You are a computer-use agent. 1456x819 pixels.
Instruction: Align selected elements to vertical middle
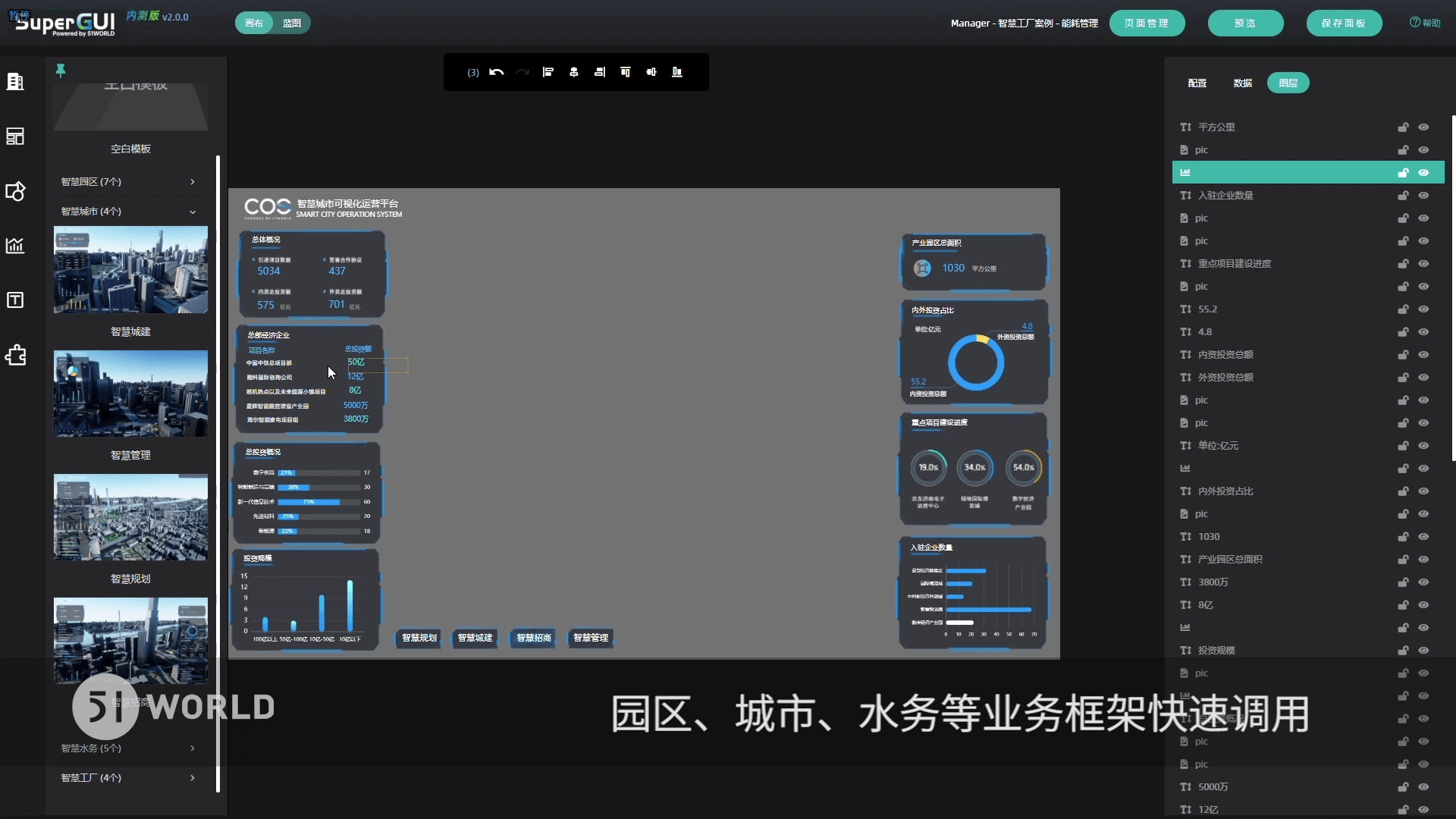651,72
